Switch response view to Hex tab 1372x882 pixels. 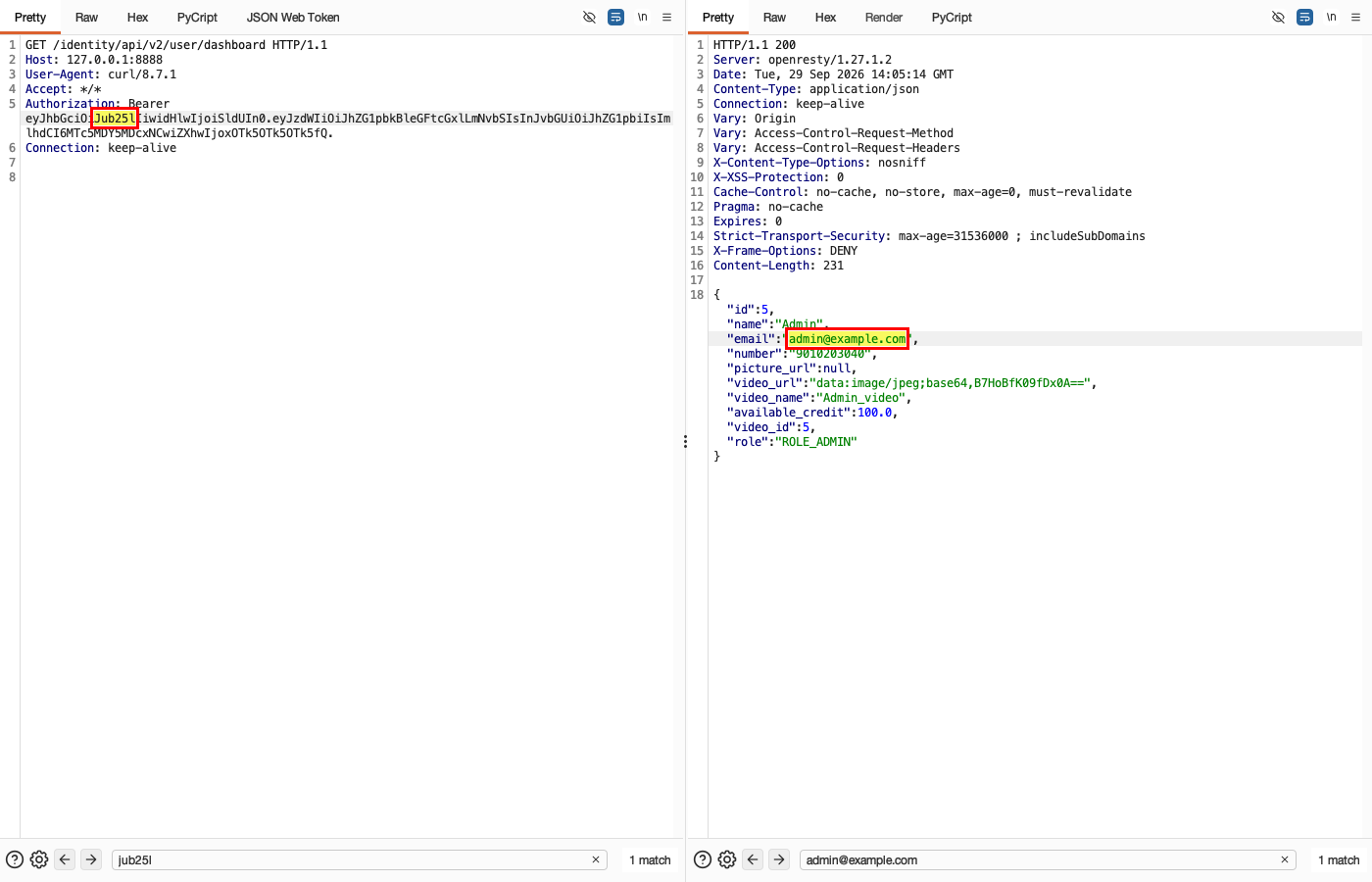[x=825, y=18]
